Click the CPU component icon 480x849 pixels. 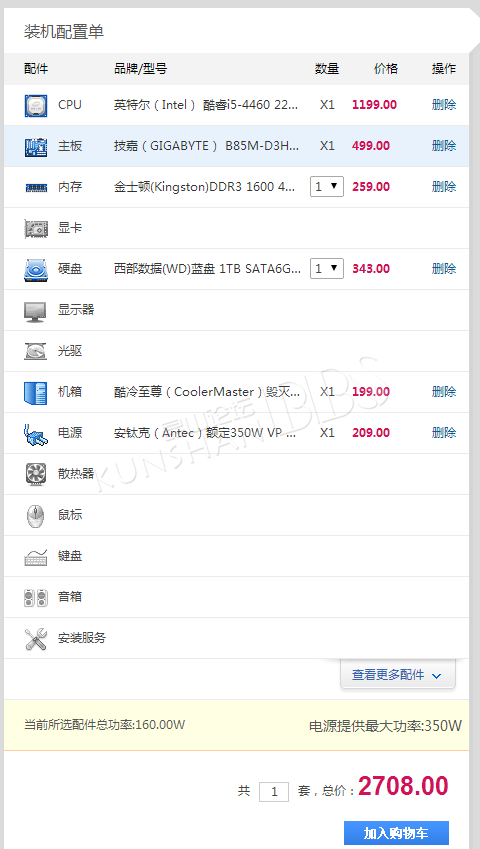tap(36, 105)
